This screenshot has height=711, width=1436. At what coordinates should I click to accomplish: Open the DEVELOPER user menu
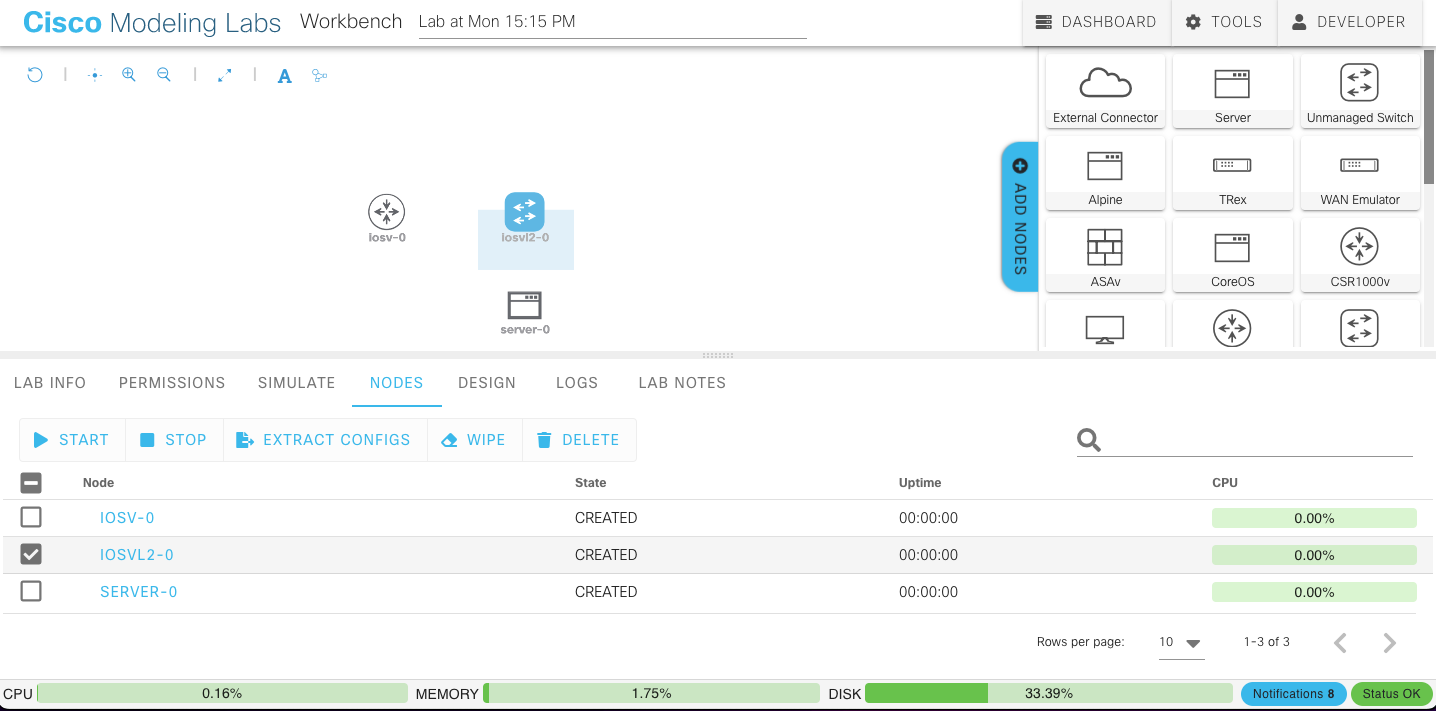point(1349,22)
